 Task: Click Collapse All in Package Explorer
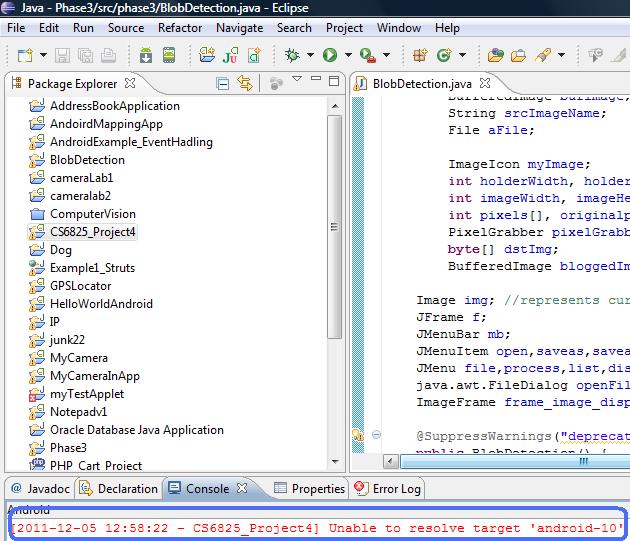[x=223, y=84]
